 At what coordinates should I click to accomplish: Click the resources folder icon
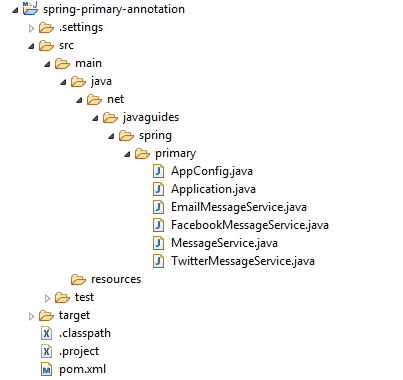(78, 279)
